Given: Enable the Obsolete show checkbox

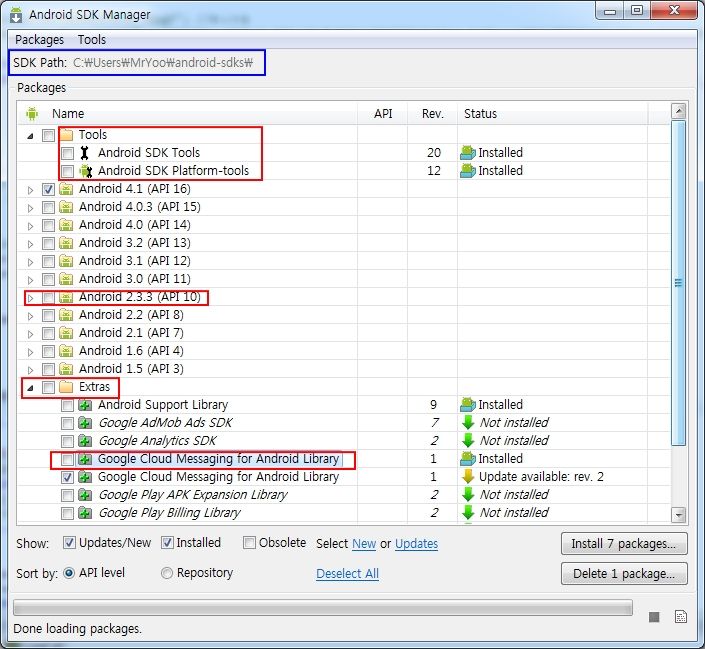Looking at the screenshot, I should (x=249, y=543).
